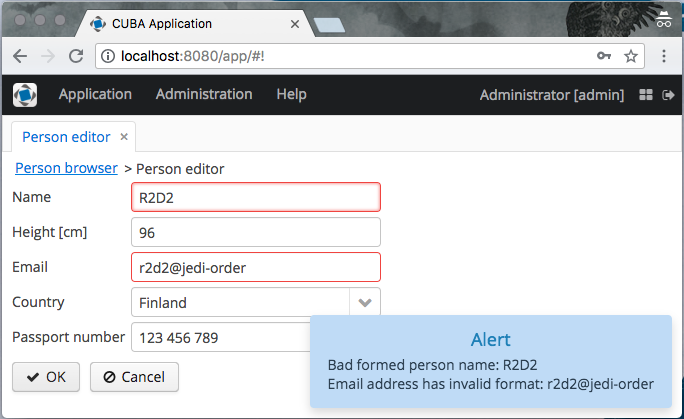
Task: Close the Person editor tab
Action: (124, 137)
